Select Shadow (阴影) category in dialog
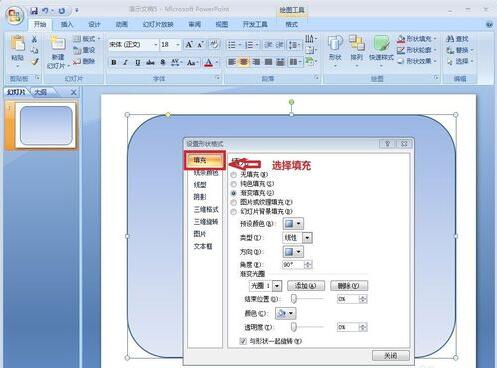Screen dimensions: 497x368 tap(200, 197)
